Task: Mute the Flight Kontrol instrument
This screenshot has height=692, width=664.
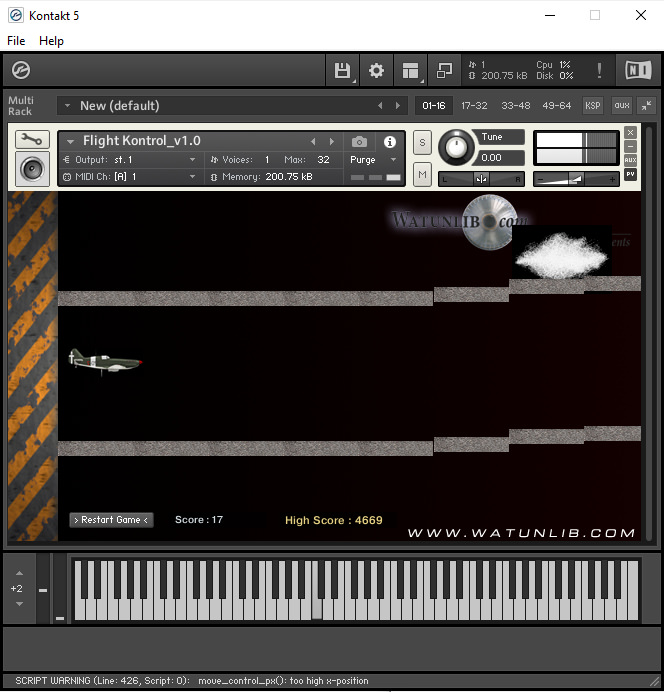Action: (422, 174)
